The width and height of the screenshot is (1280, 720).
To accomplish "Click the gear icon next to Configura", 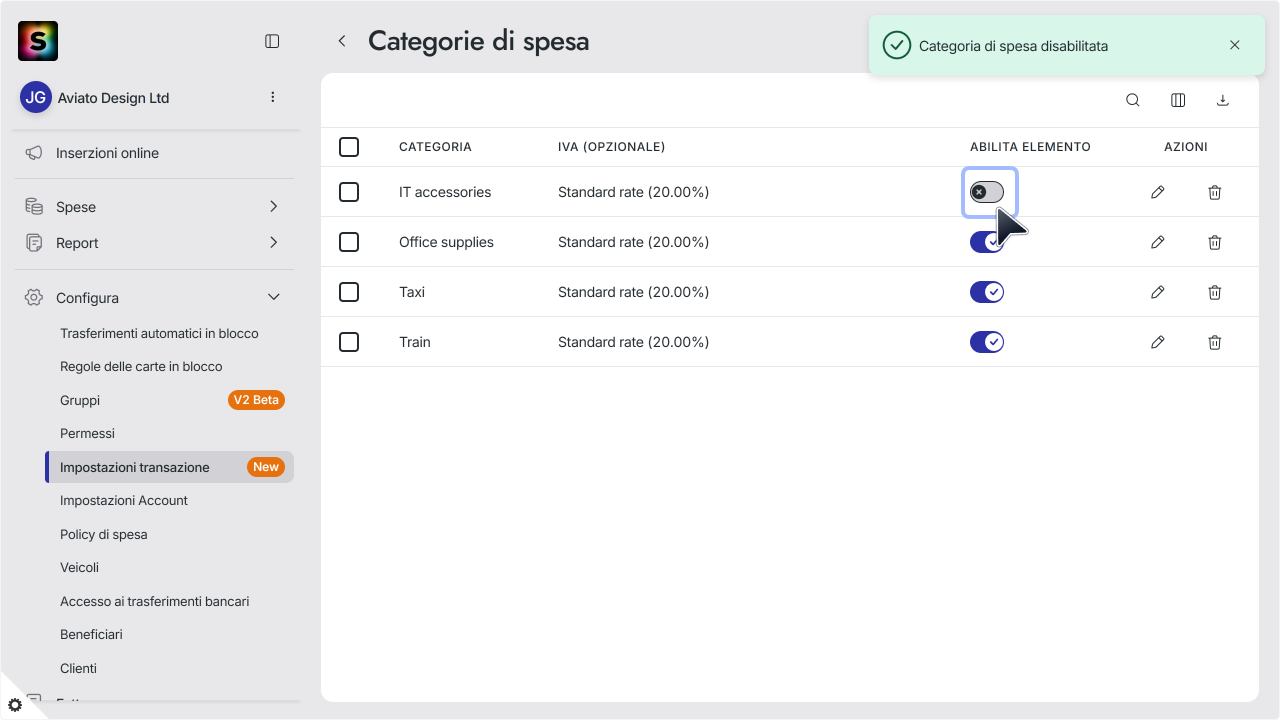I will (x=34, y=298).
